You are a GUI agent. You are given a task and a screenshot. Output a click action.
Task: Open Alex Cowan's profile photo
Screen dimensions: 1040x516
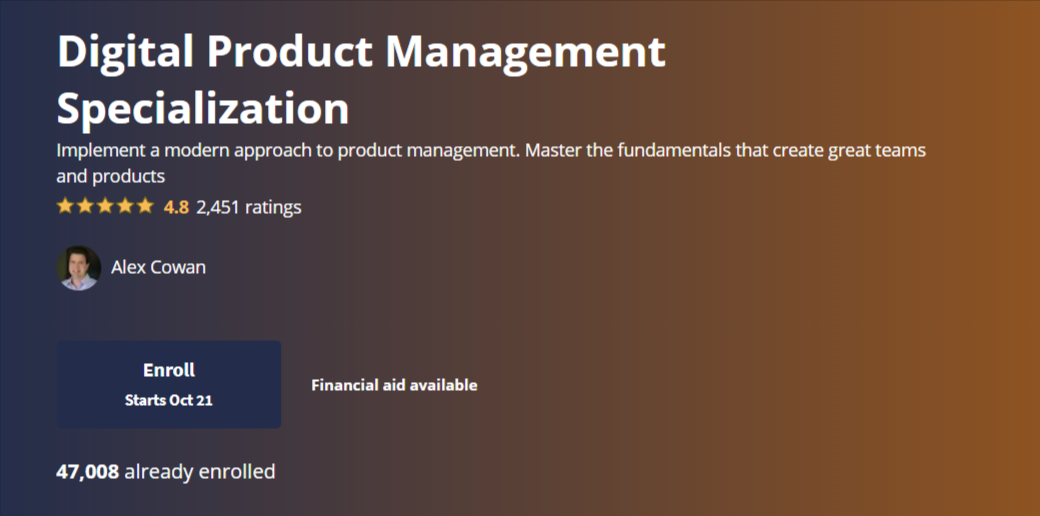tap(79, 268)
